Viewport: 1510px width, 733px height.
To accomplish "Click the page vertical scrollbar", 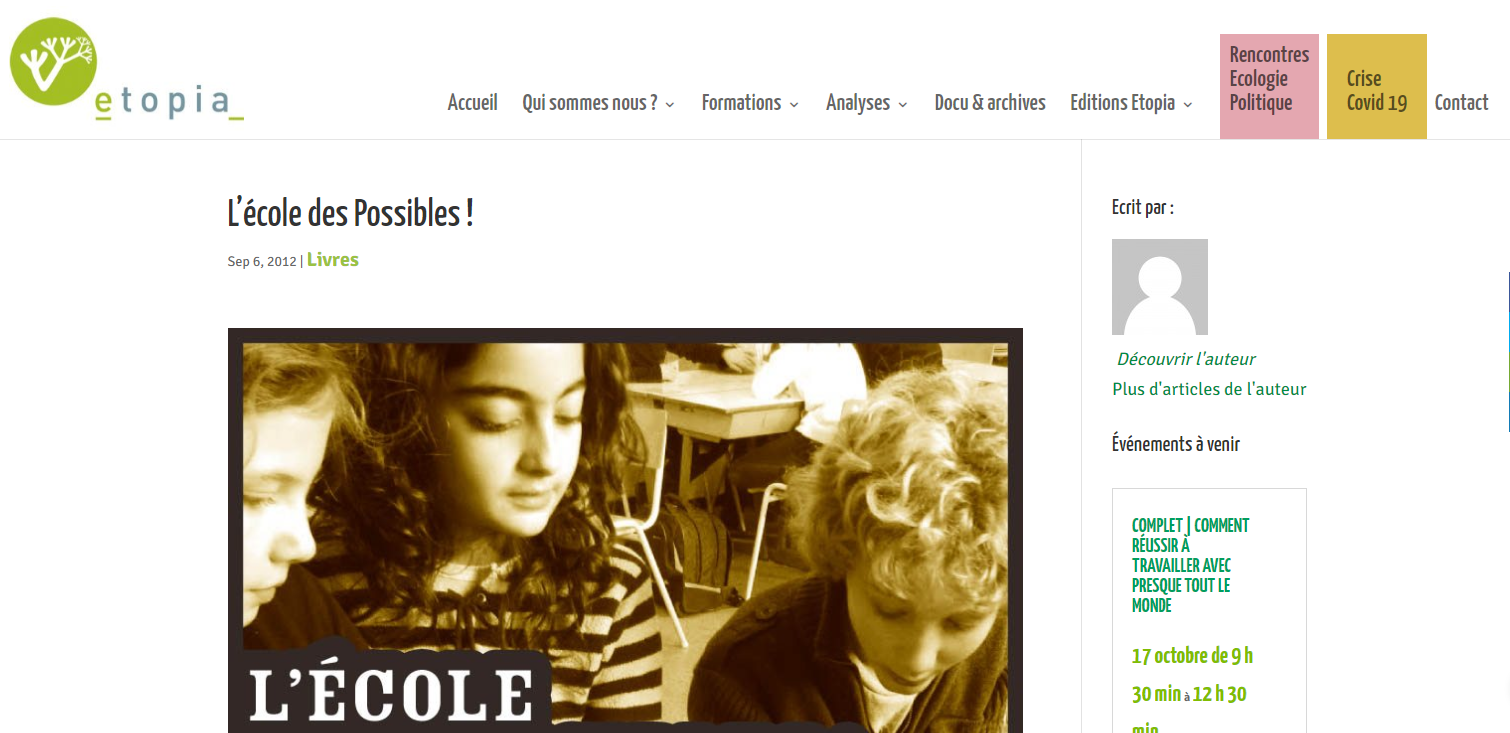I will 1507,350.
